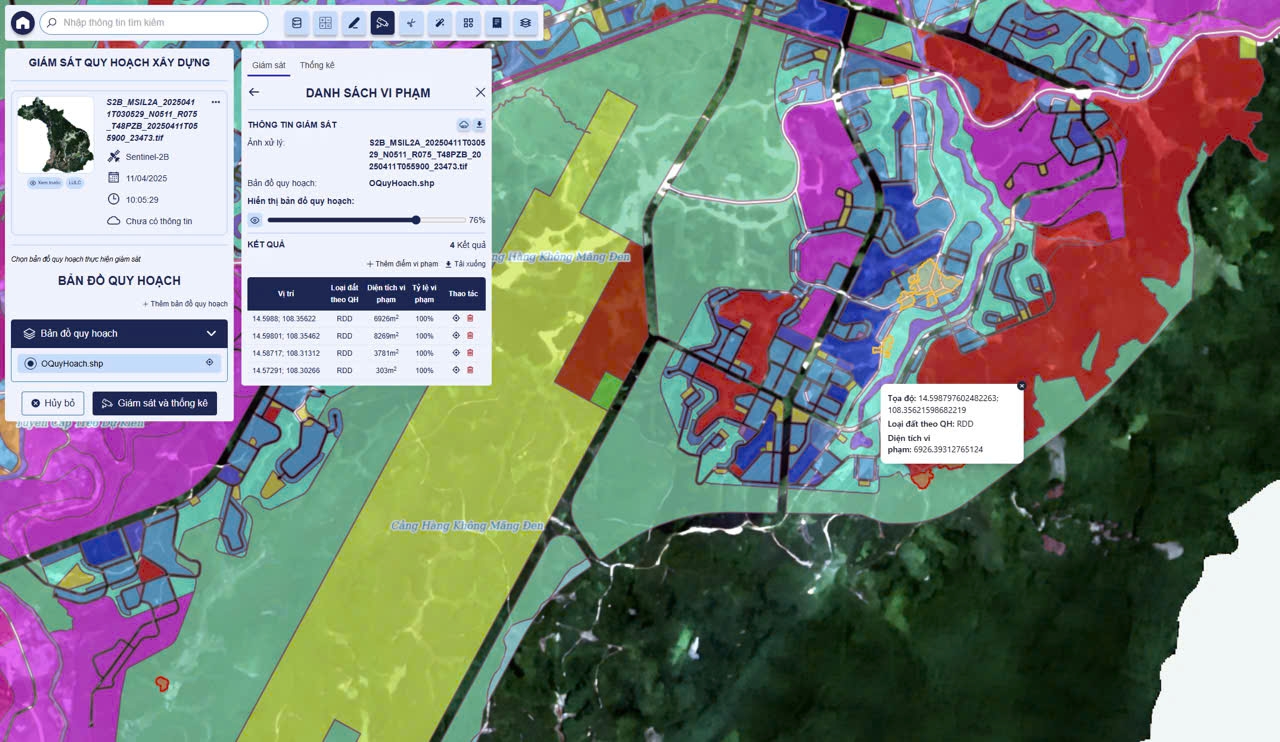1280x742 pixels.
Task: Collapse the Bản đồ quy hoạch section
Action: [211, 334]
